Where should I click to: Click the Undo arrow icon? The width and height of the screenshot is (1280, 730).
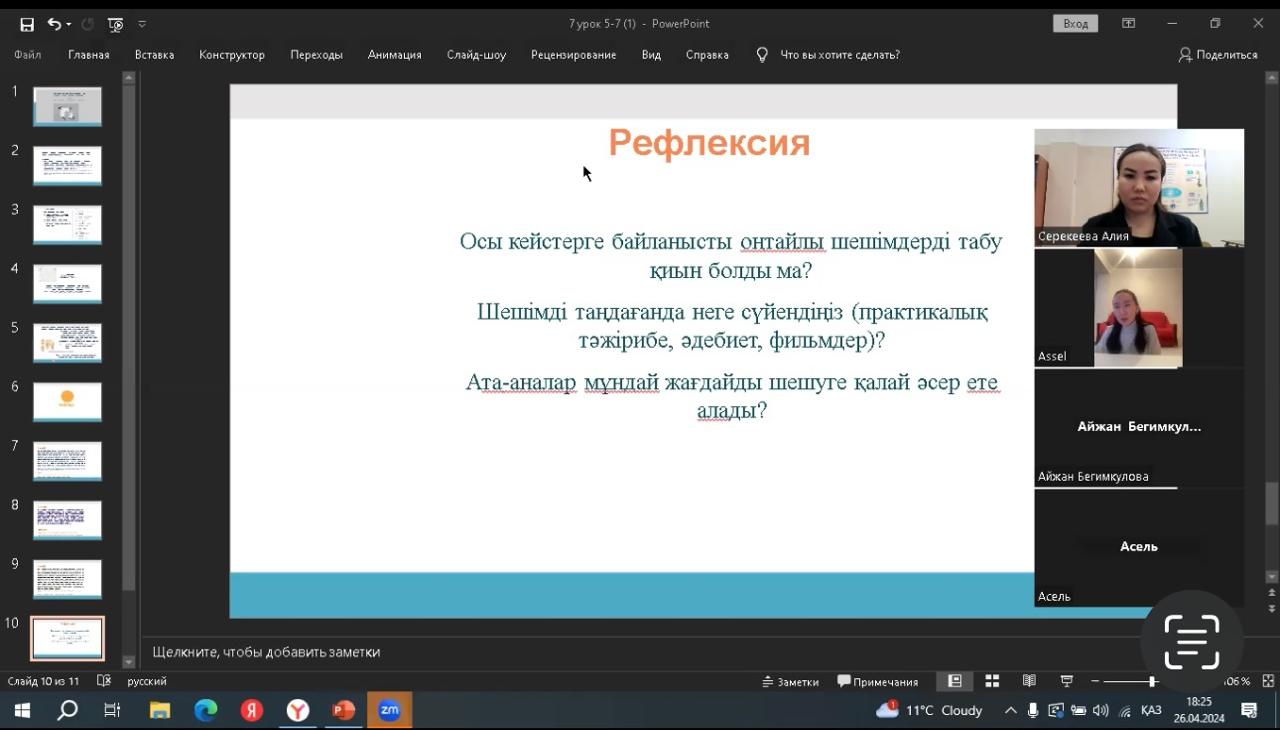(x=53, y=24)
